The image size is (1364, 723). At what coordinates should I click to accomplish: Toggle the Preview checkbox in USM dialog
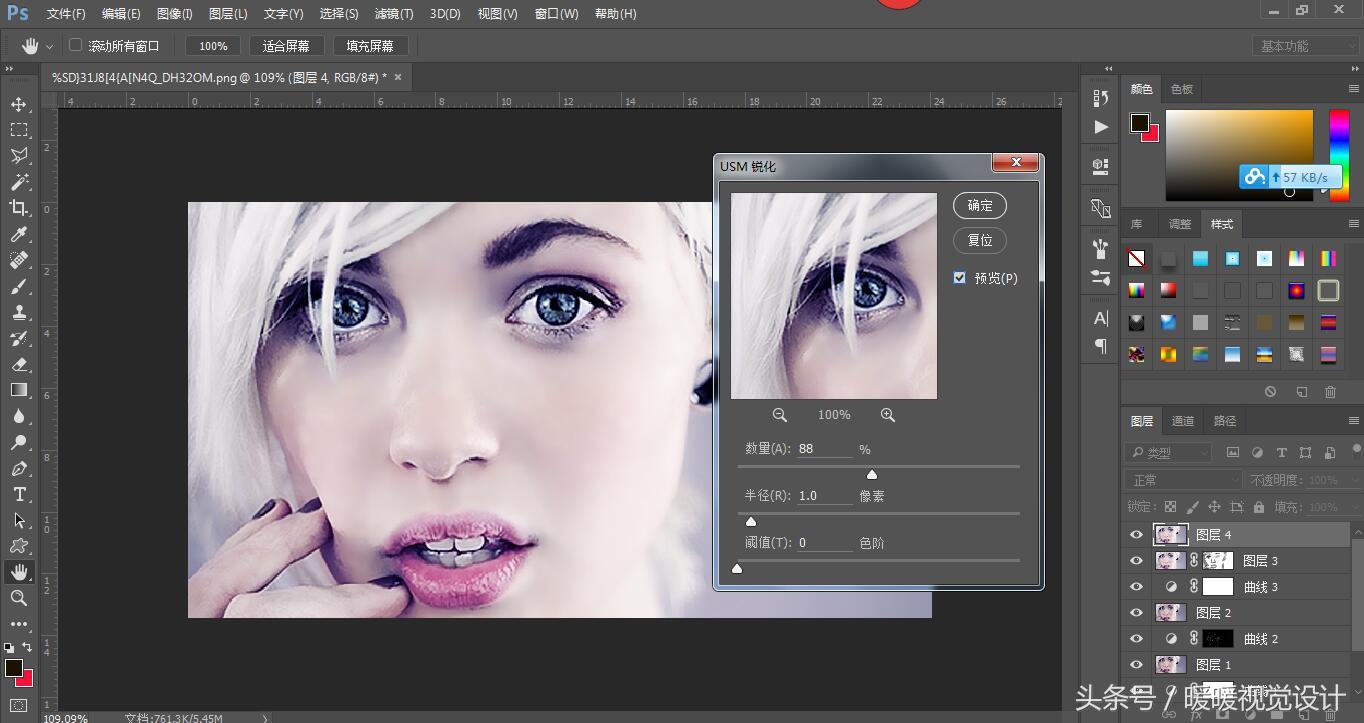tap(960, 278)
